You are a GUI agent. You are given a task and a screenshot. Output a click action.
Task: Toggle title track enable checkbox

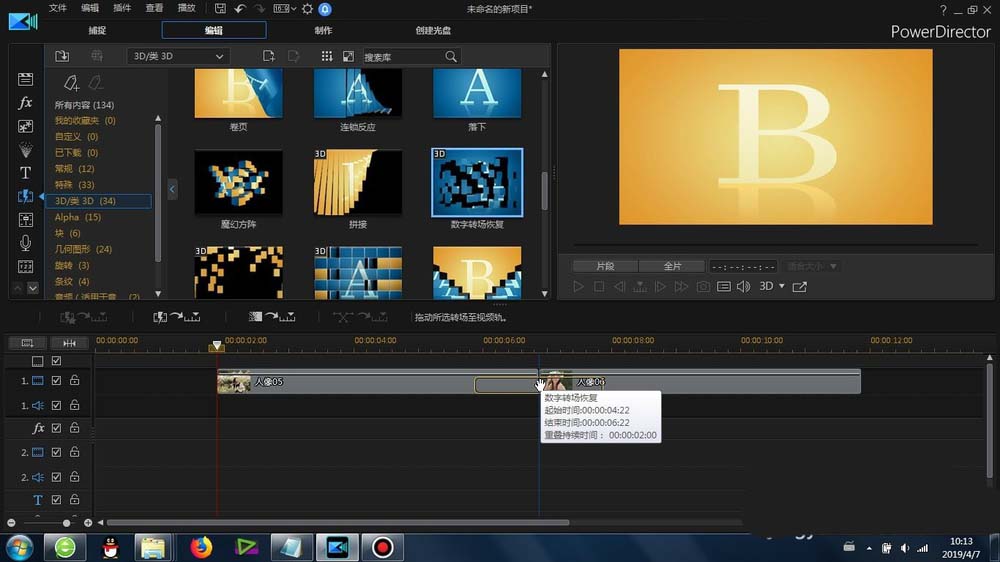56,499
